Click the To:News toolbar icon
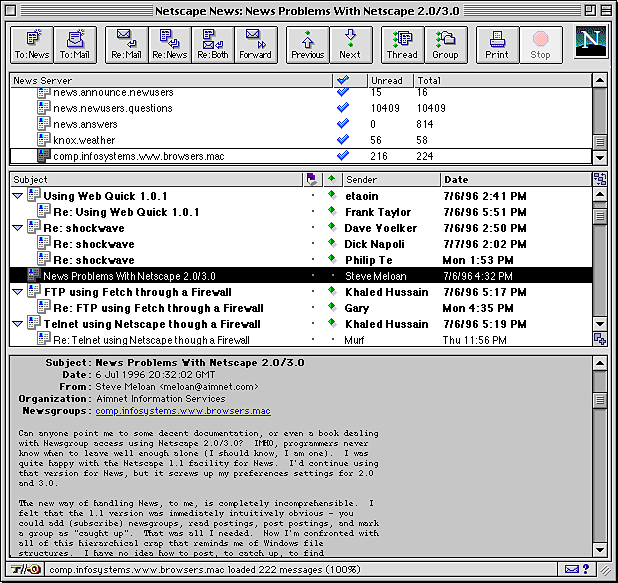 [x=32, y=44]
